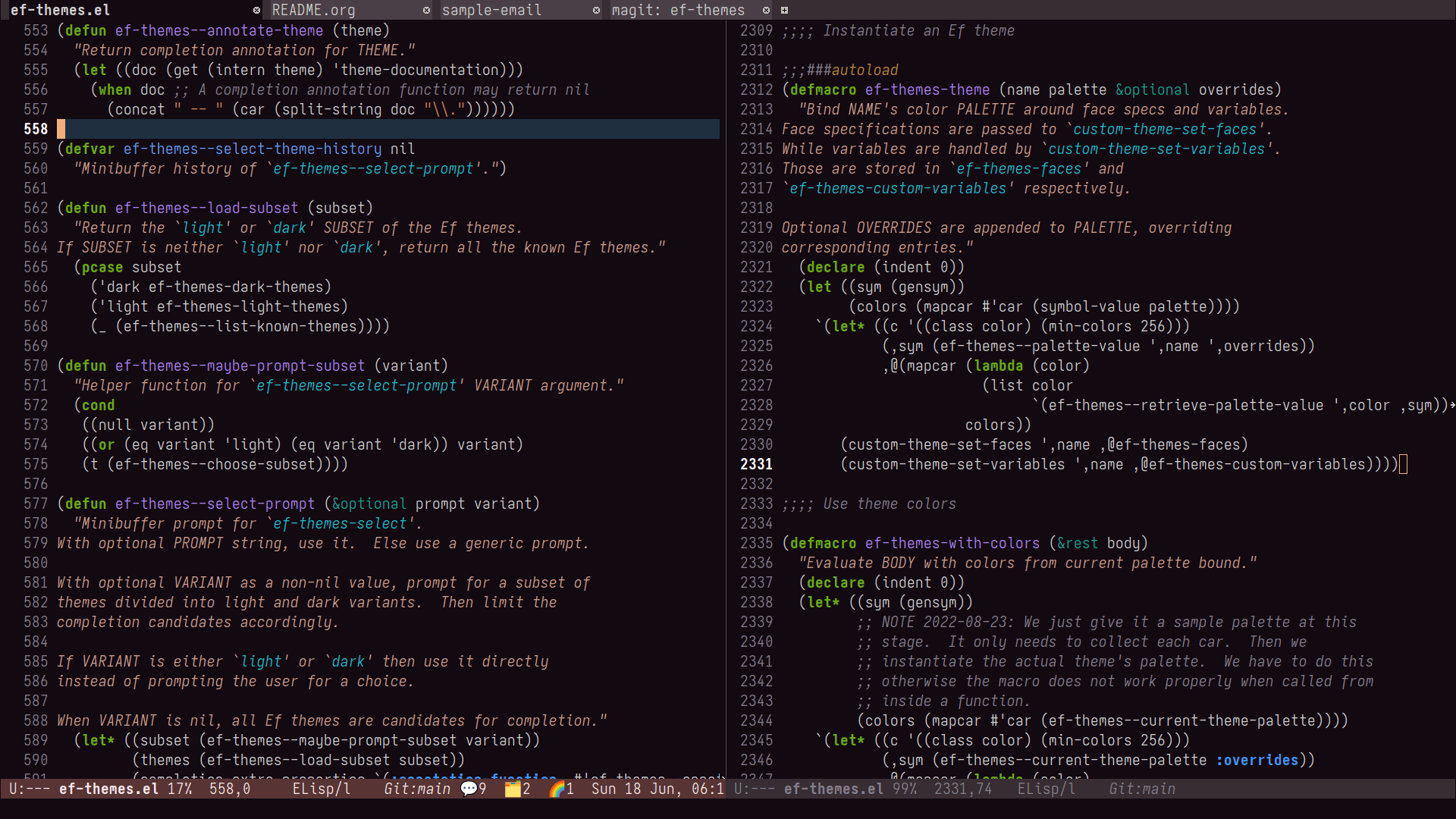
Task: Click the 99% buffer position indicator
Action: pyautogui.click(x=905, y=789)
